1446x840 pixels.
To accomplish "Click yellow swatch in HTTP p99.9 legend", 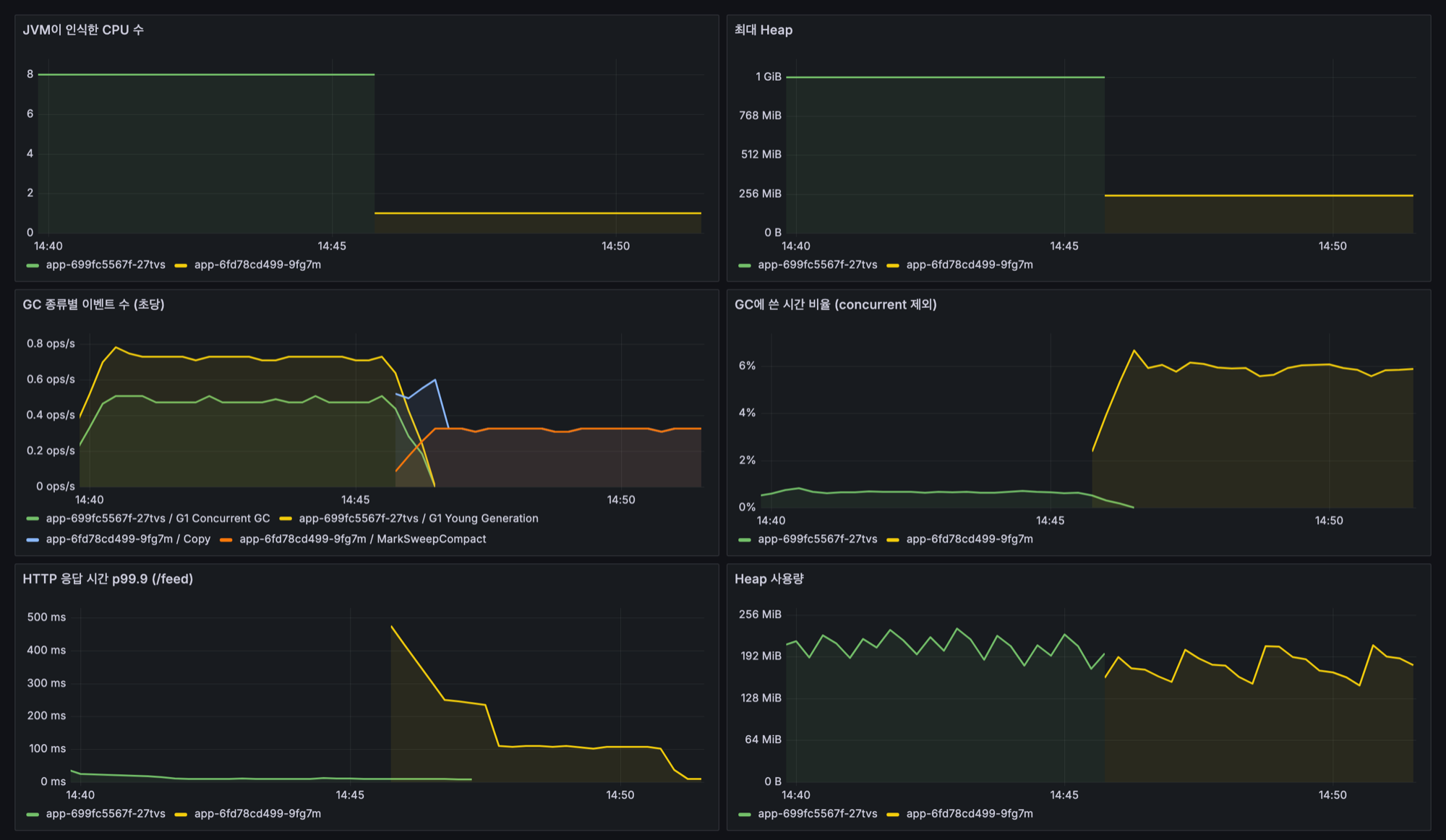I will tap(181, 815).
